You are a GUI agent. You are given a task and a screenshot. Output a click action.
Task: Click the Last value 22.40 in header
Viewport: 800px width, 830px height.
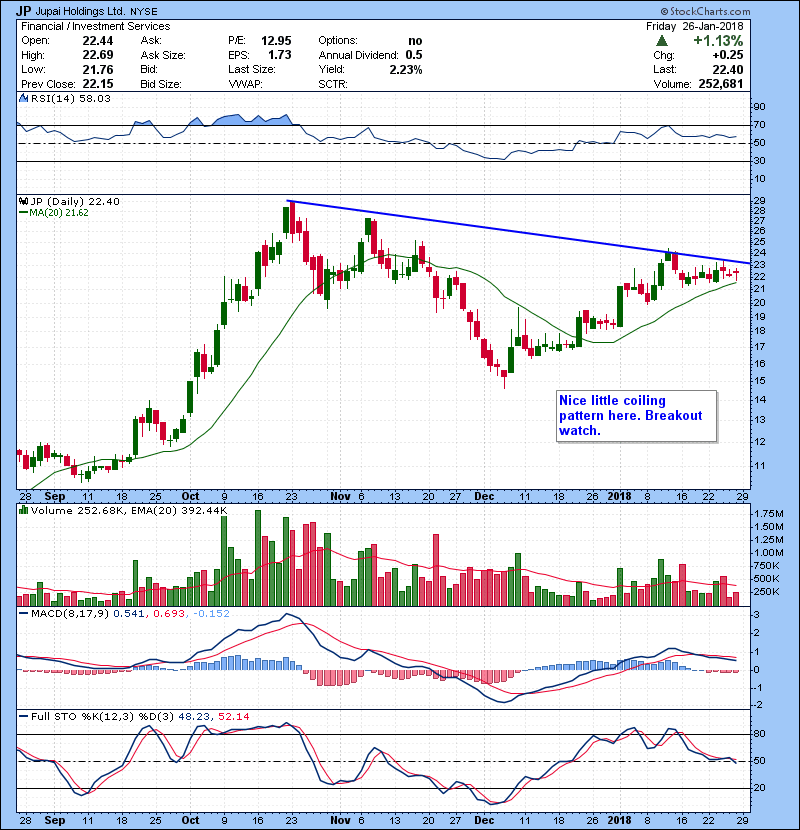(x=727, y=69)
